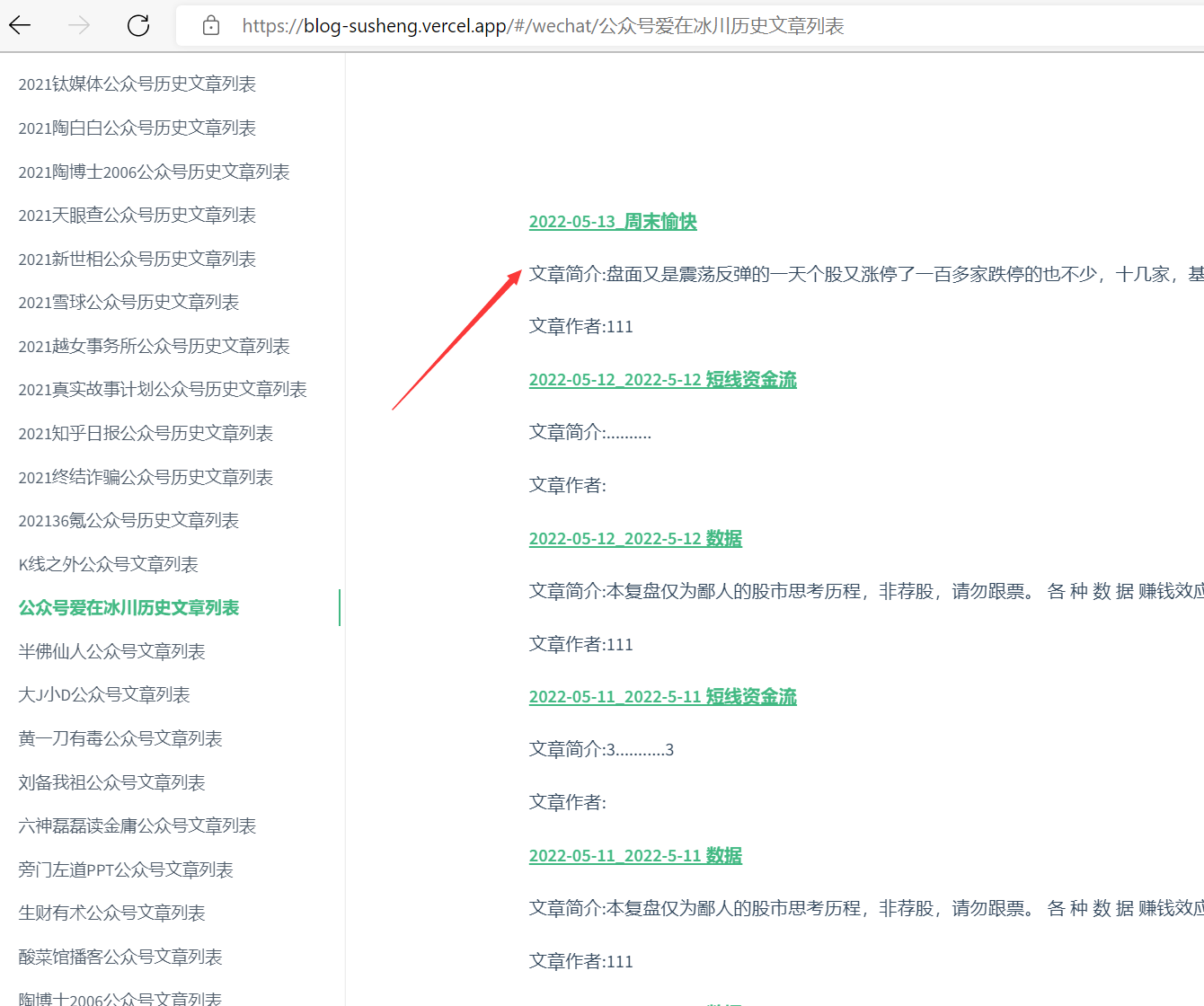Image resolution: width=1204 pixels, height=1006 pixels.
Task: Open the first 2022-05-12 短线资金流 link
Action: pyautogui.click(x=662, y=380)
